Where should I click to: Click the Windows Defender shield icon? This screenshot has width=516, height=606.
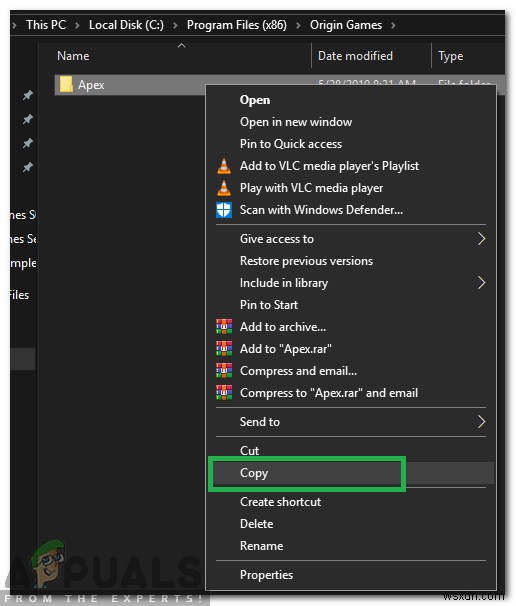pyautogui.click(x=224, y=210)
